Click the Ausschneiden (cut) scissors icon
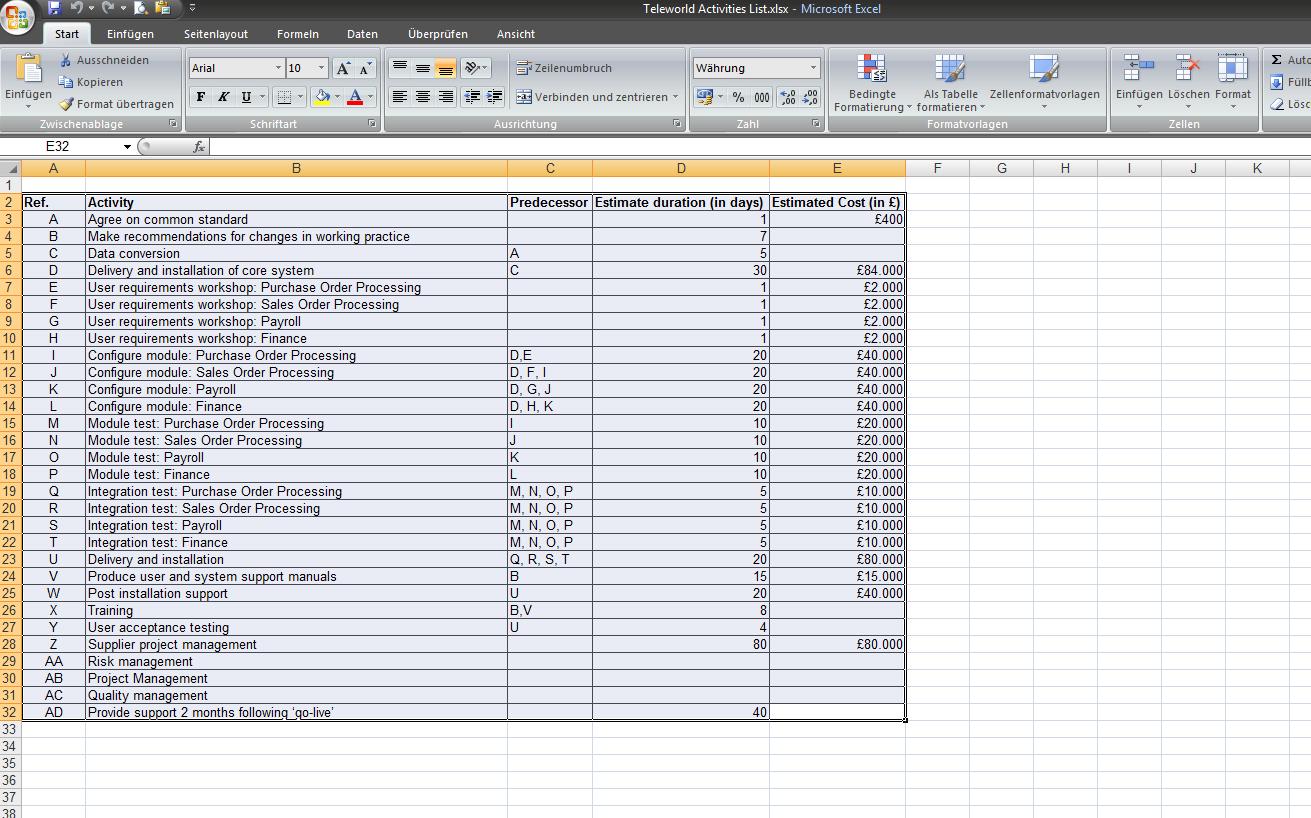1311x818 pixels. 66,60
